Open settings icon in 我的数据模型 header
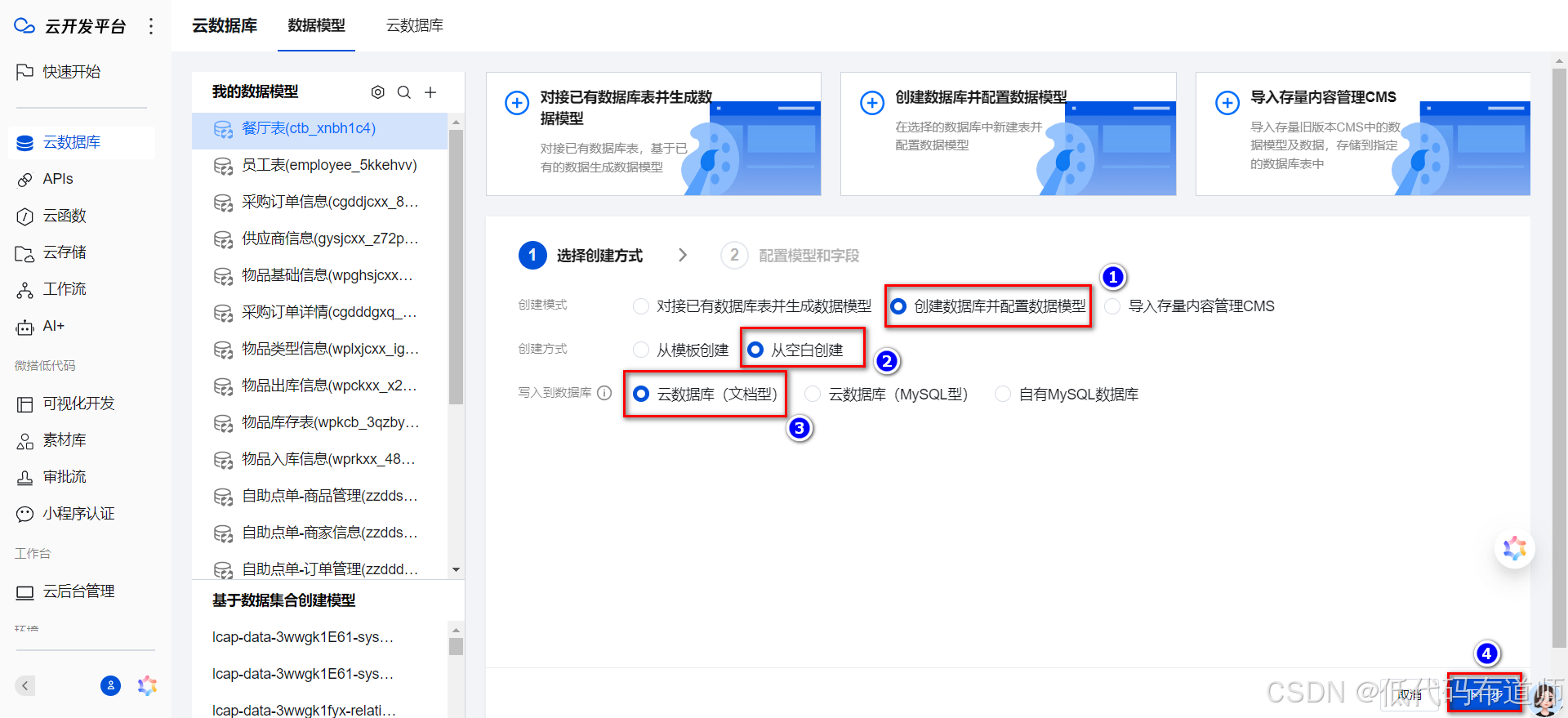The image size is (1568, 718). coord(377,92)
